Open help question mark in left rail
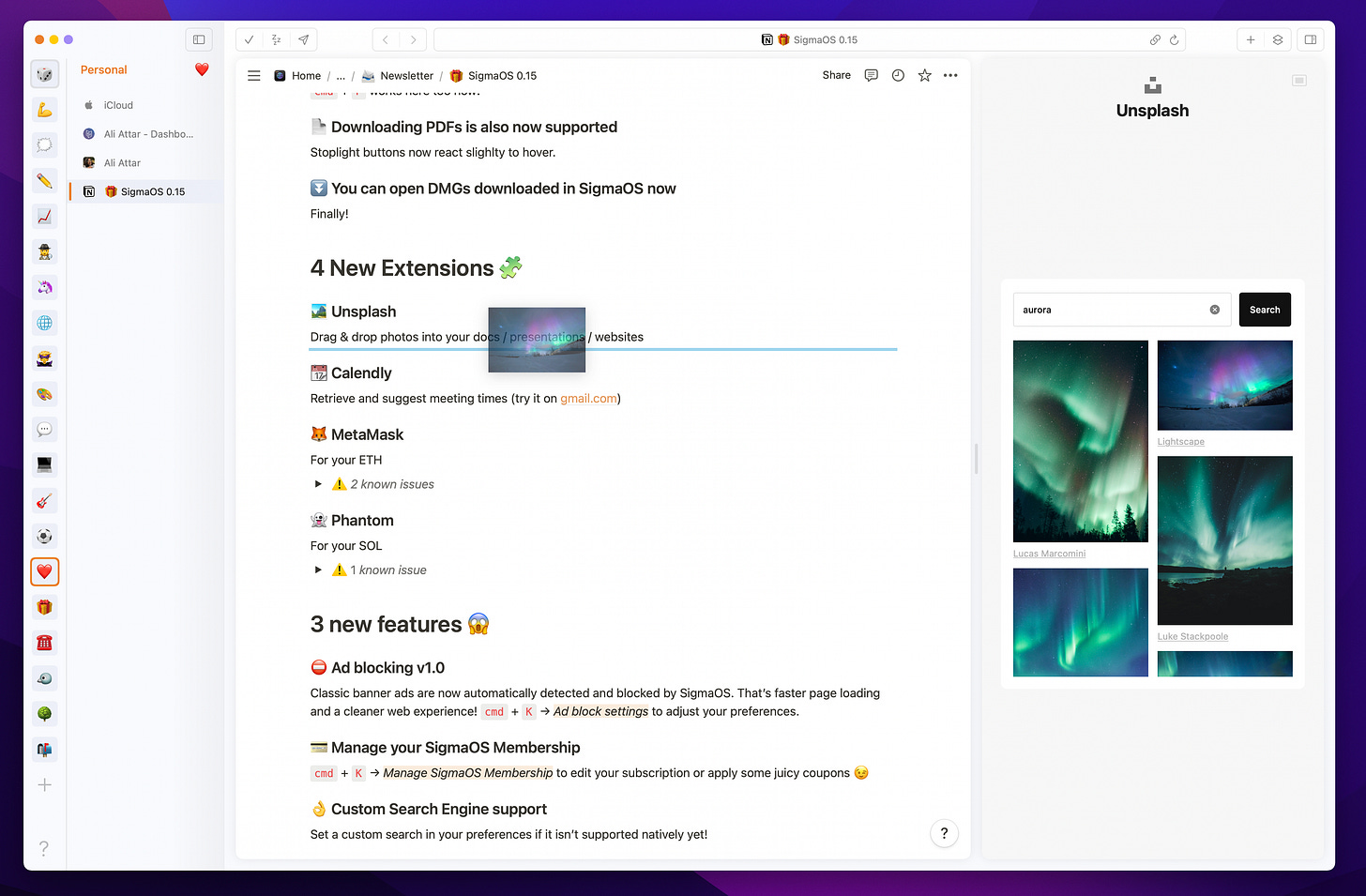 (44, 848)
